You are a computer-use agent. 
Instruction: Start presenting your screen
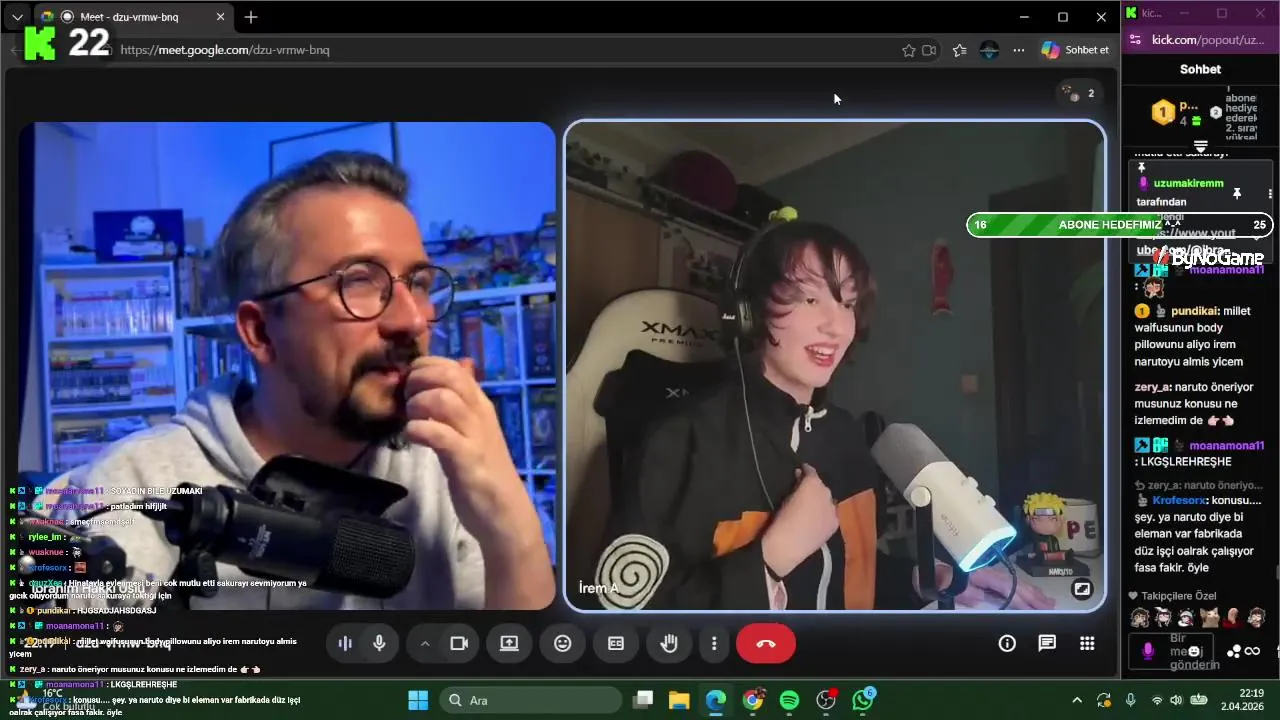(509, 644)
